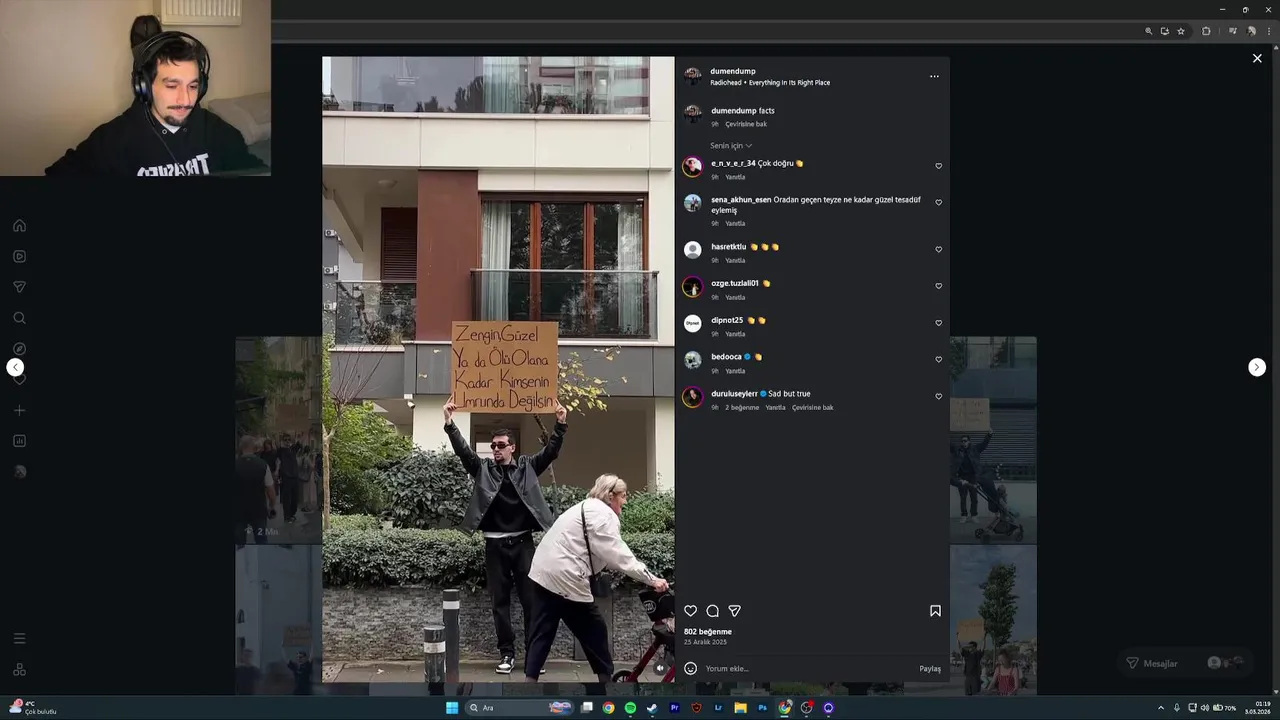1280x720 pixels.
Task: Open the e_n_v_e_r_34 profile avatar
Action: click(x=692, y=167)
